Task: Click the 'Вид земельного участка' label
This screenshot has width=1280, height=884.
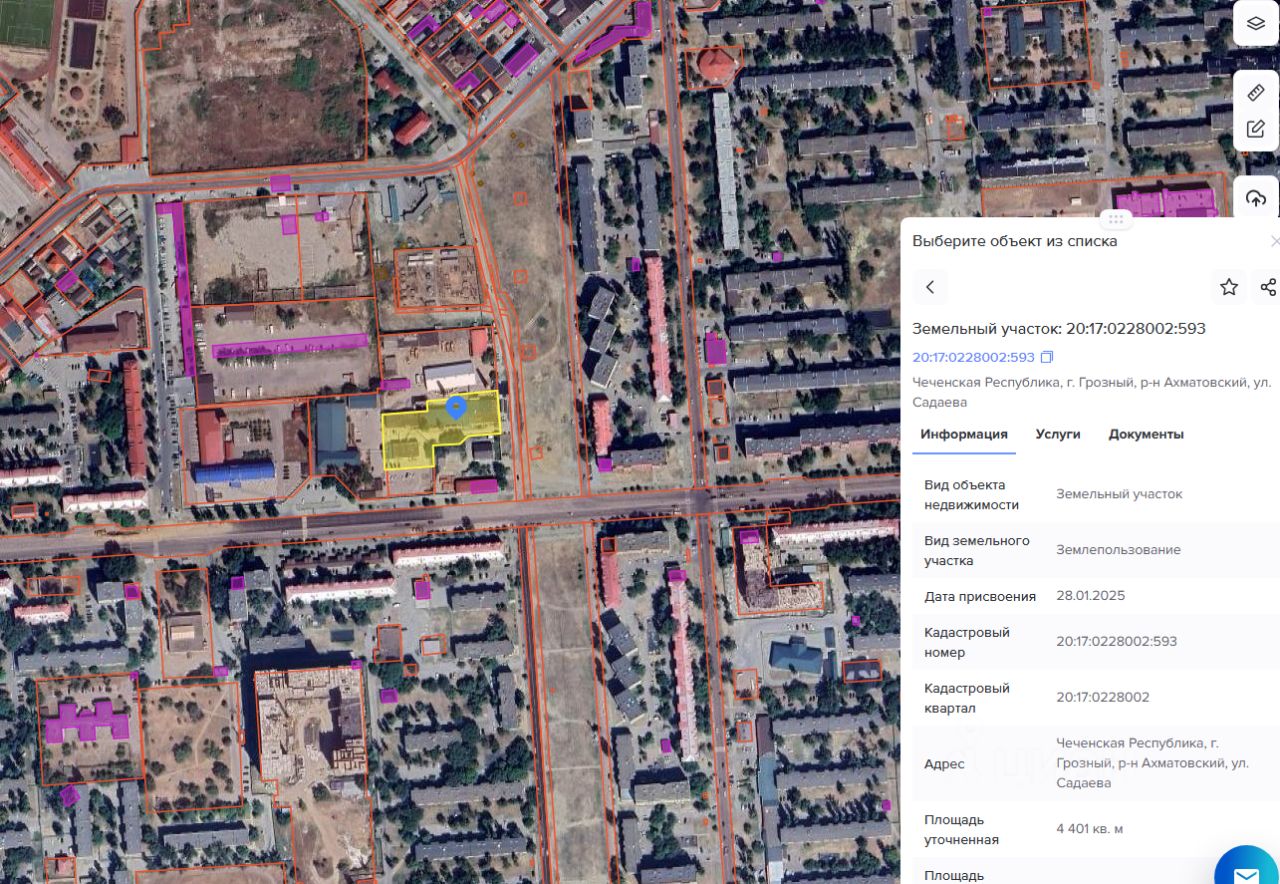Action: click(977, 550)
